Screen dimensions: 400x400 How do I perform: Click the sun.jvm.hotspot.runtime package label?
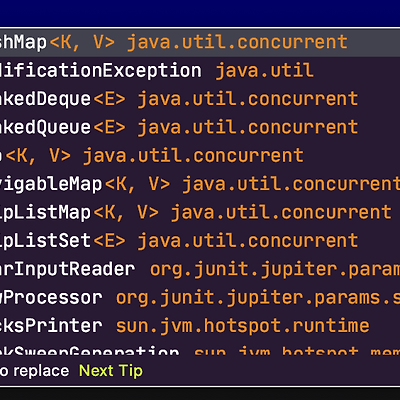coord(242,326)
